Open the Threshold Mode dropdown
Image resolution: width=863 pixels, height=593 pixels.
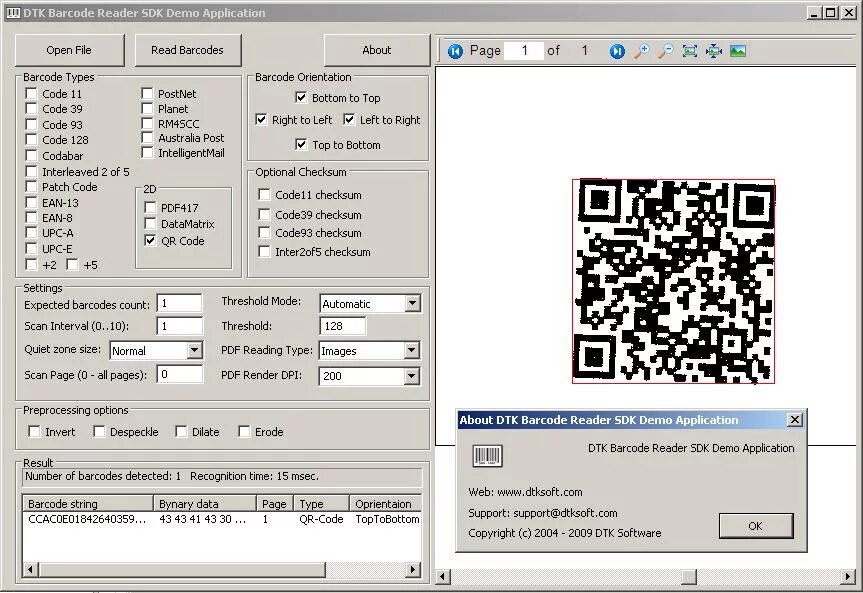(412, 303)
